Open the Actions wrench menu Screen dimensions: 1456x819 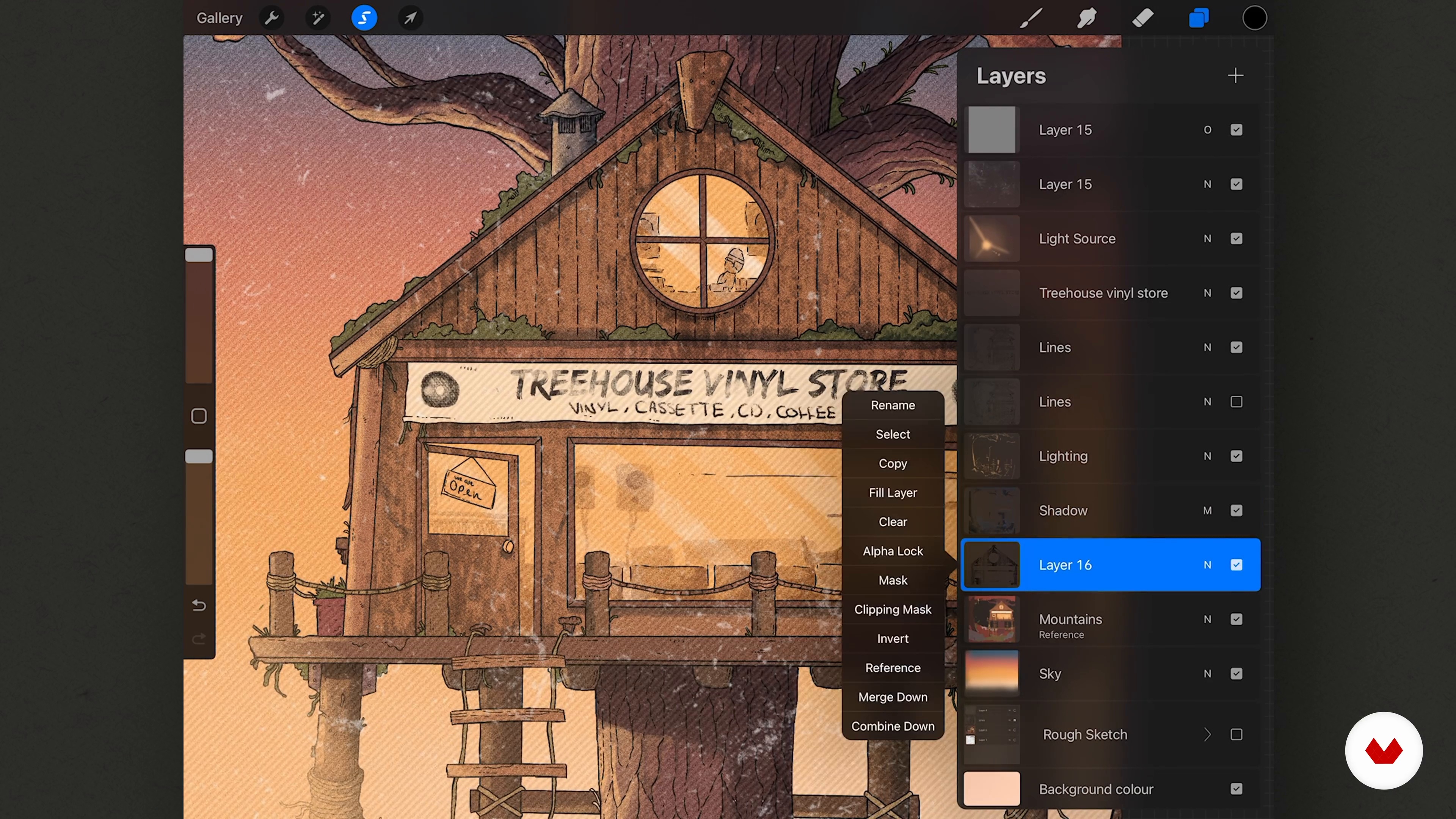pyautogui.click(x=272, y=18)
